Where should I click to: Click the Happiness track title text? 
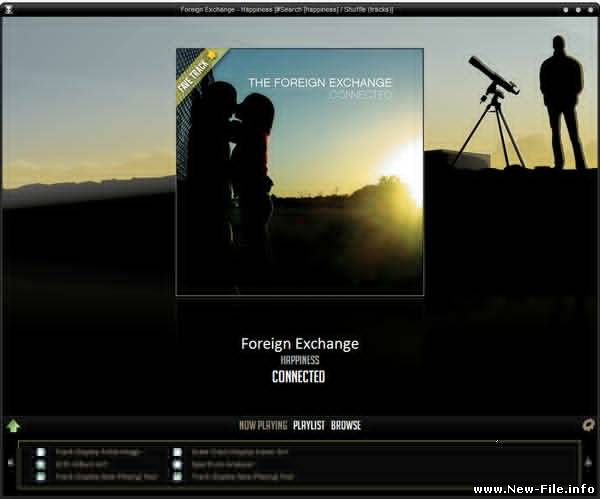click(299, 360)
